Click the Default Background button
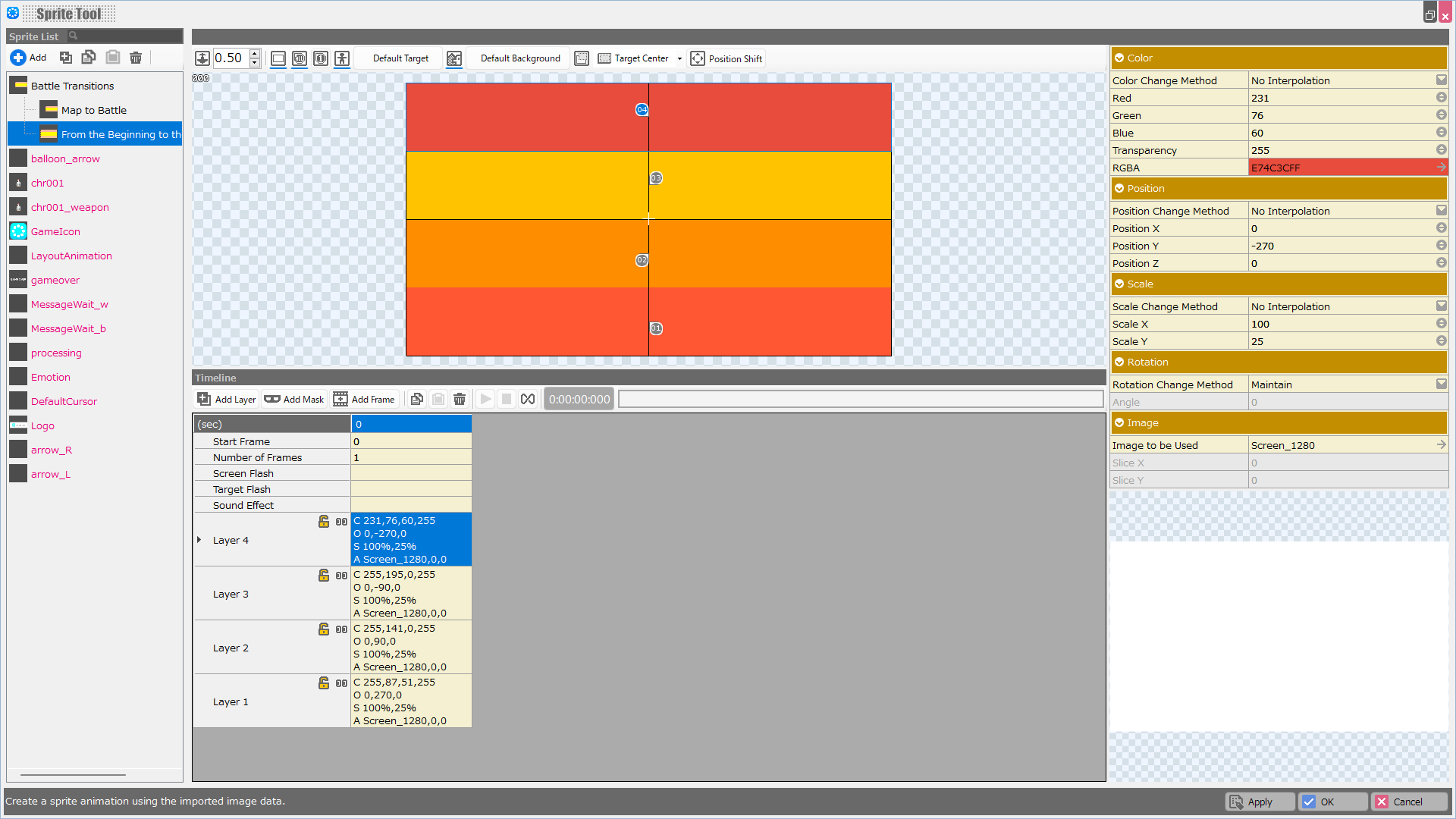This screenshot has width=1456, height=819. [520, 58]
